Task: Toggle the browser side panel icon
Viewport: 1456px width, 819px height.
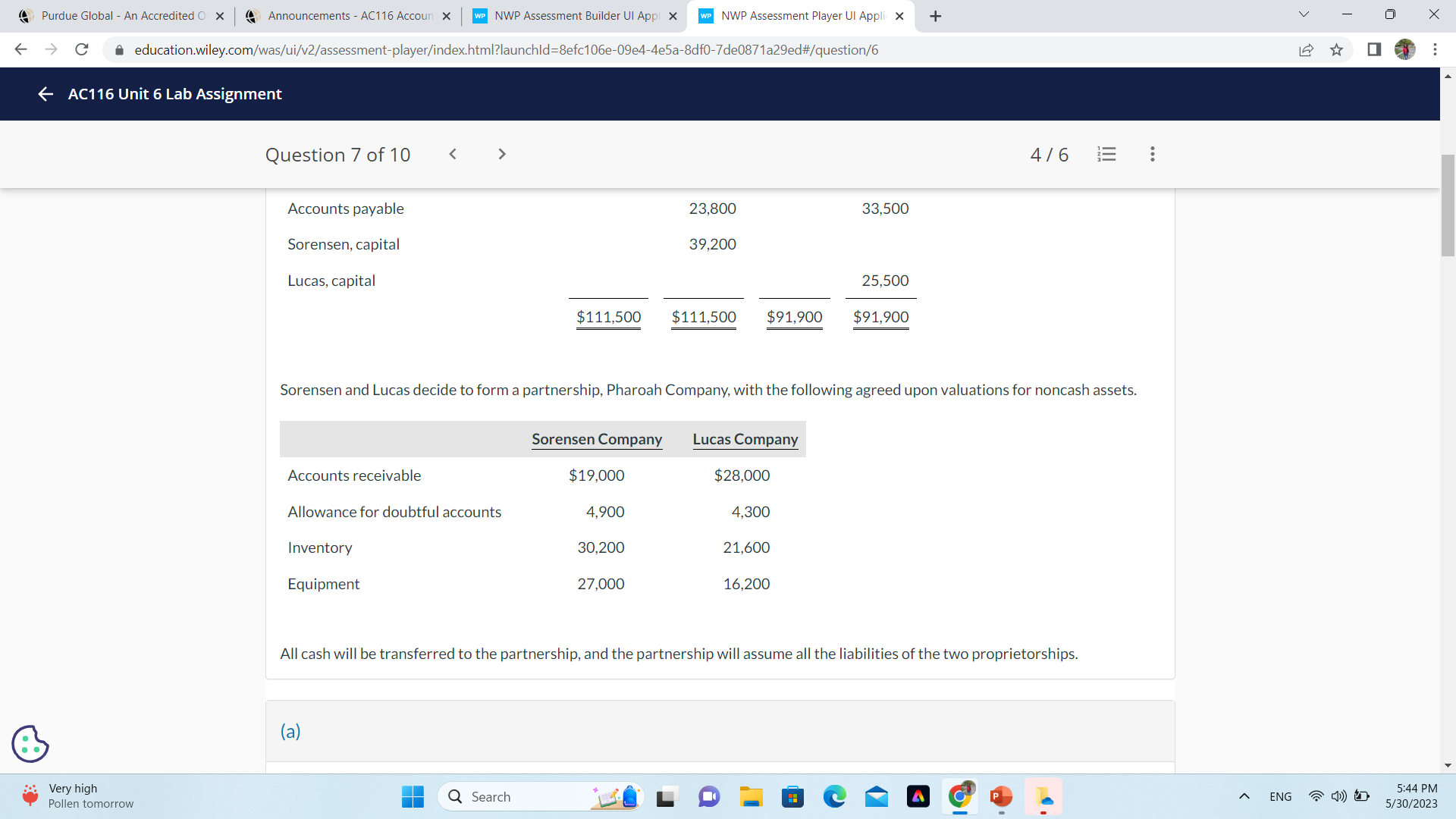Action: (1373, 50)
